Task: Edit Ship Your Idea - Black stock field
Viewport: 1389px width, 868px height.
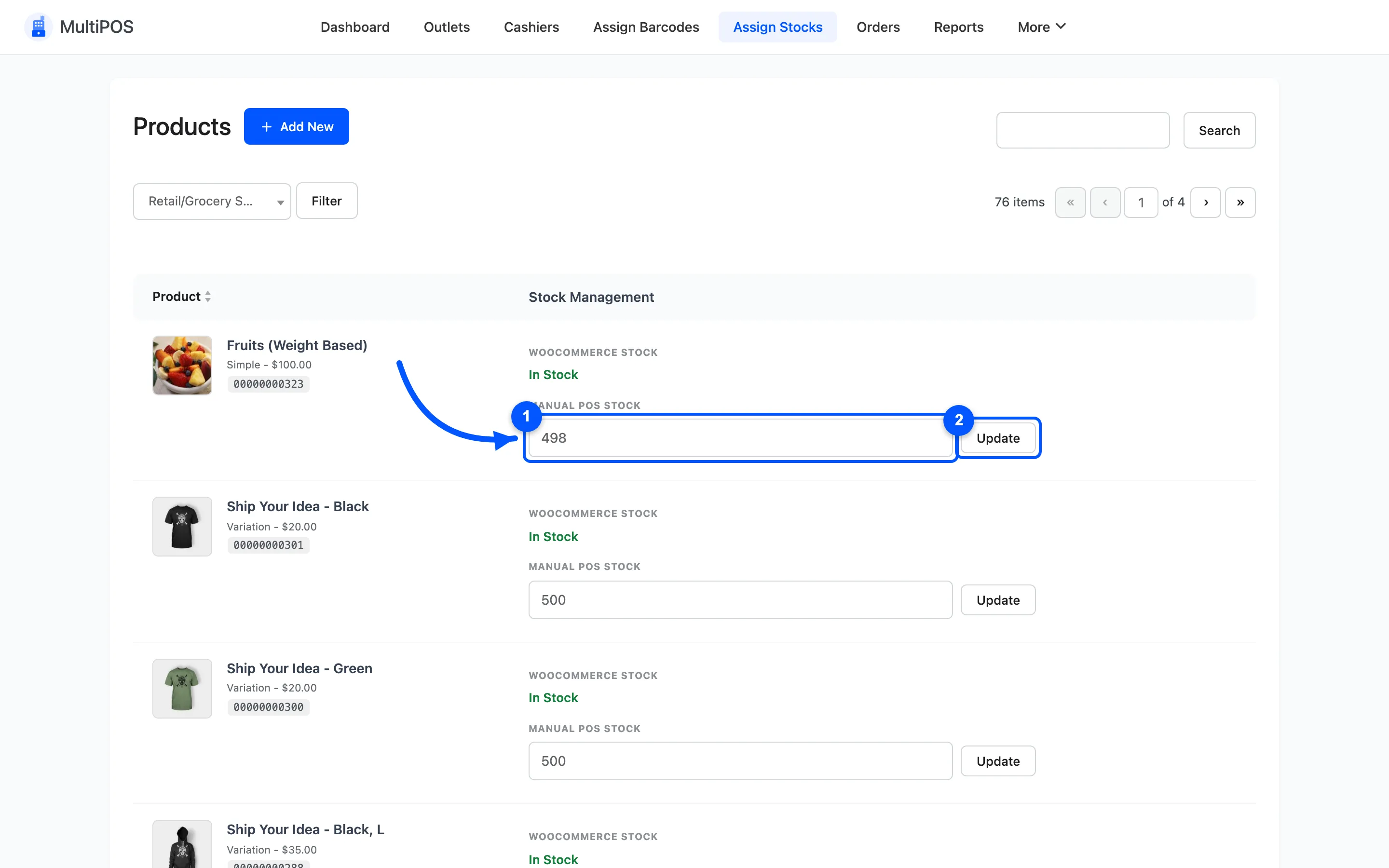Action: click(740, 600)
